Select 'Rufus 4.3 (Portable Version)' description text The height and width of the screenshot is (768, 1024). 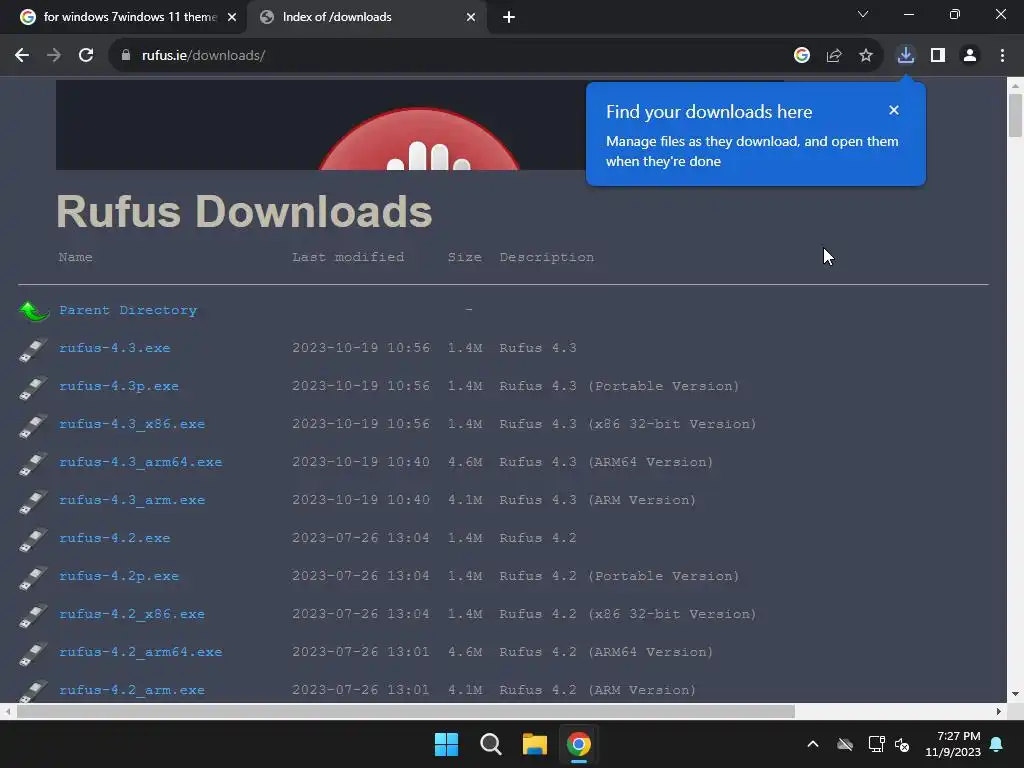click(x=619, y=386)
